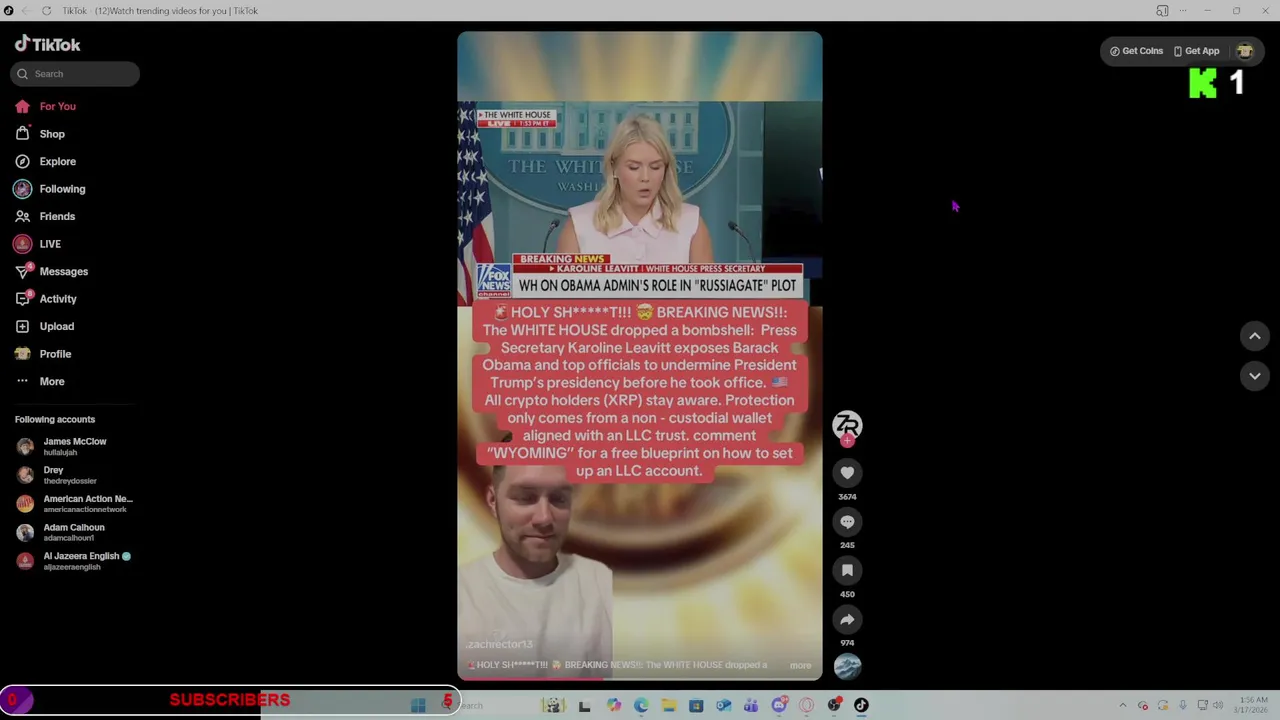The width and height of the screenshot is (1280, 720).
Task: Click the zachrector13 username on video
Action: (x=499, y=645)
